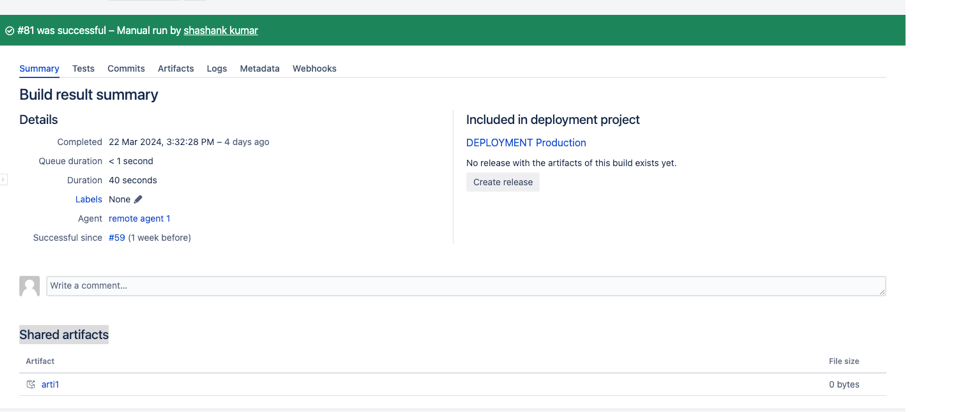Open the Metadata tab

tap(260, 69)
